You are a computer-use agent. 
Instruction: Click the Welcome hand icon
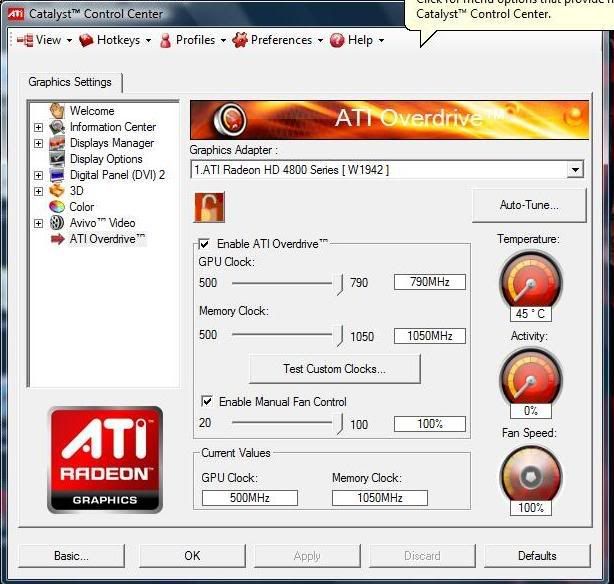coord(57,110)
